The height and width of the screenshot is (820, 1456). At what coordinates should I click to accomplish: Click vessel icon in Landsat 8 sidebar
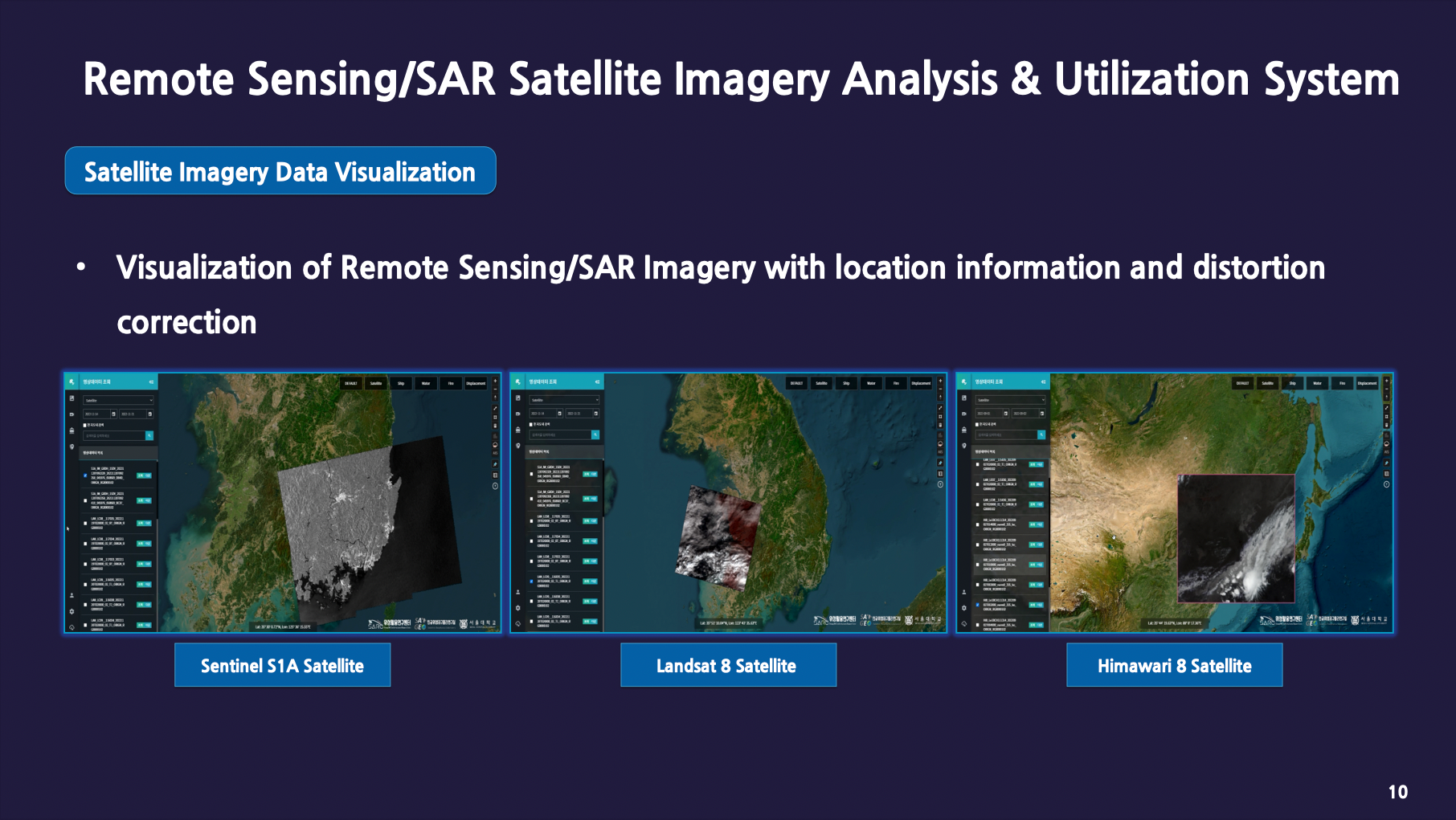tap(517, 430)
